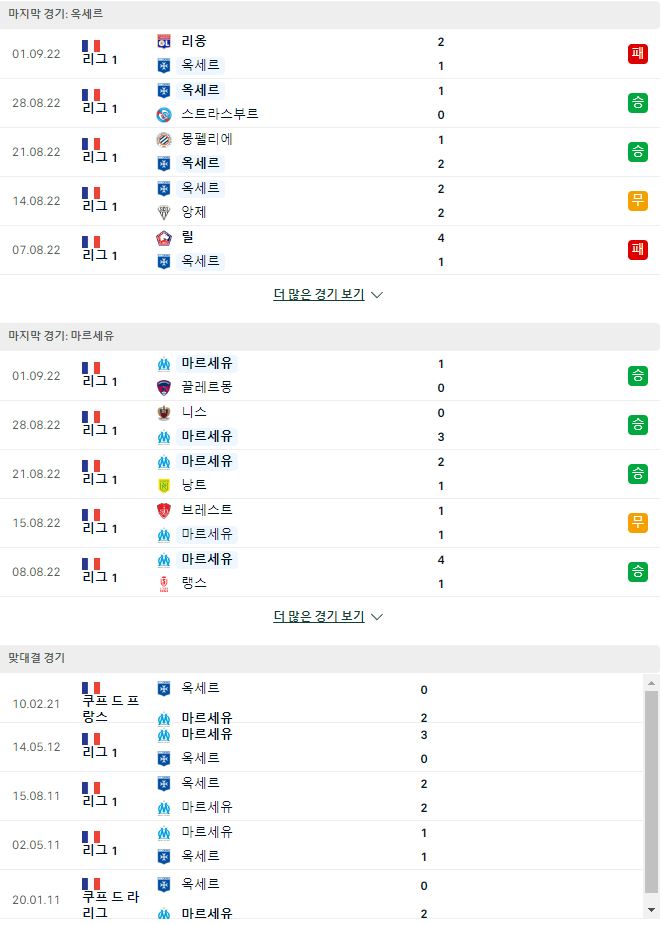Click the Montpellier club crest icon
The width and height of the screenshot is (662, 925).
[164, 139]
